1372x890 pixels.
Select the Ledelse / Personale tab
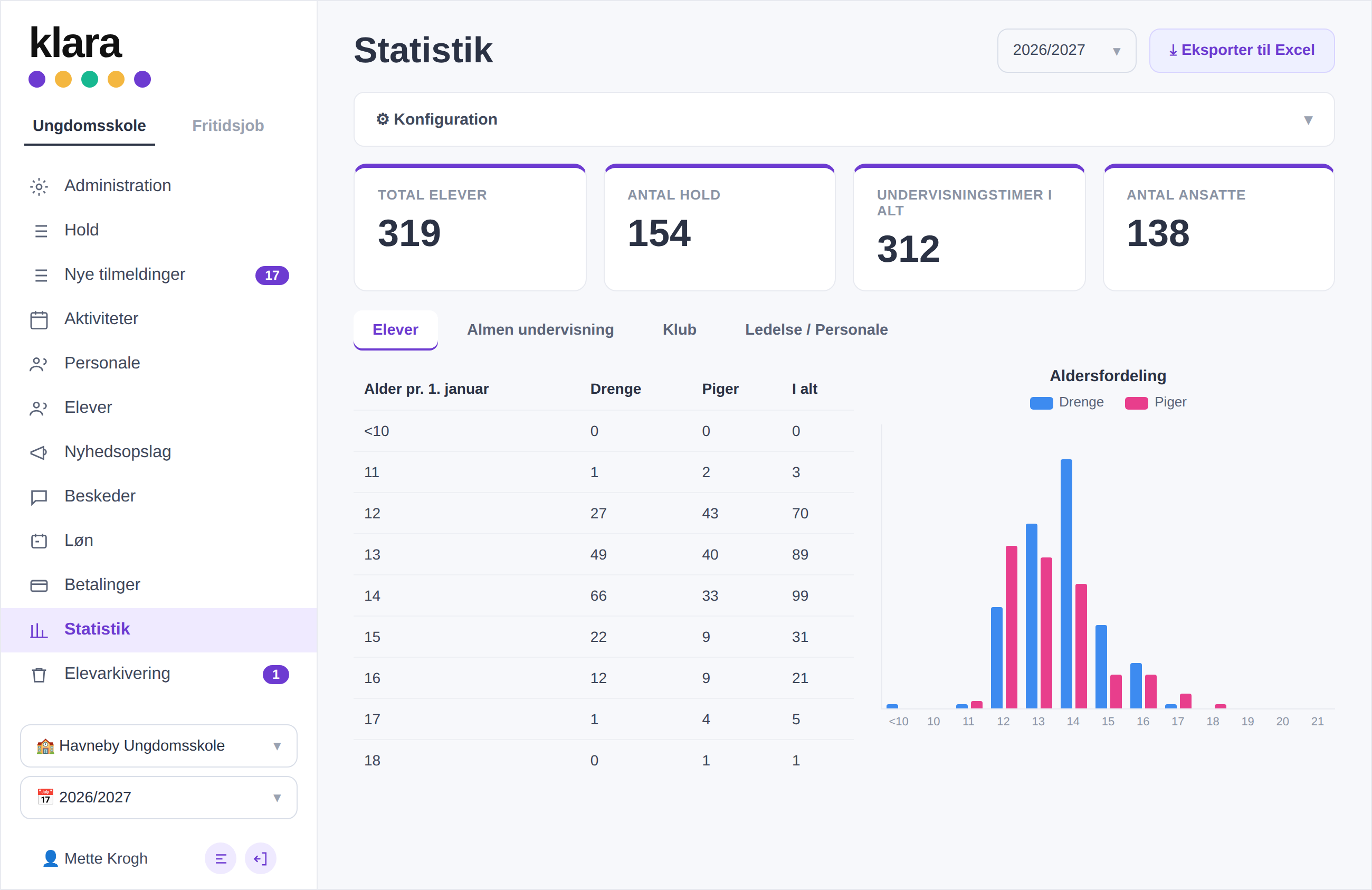816,329
